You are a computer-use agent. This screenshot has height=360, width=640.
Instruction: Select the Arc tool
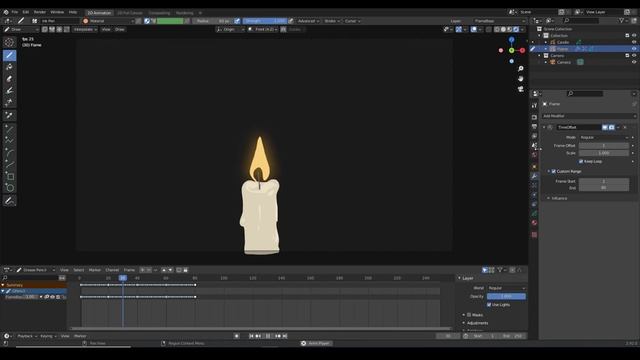9,153
